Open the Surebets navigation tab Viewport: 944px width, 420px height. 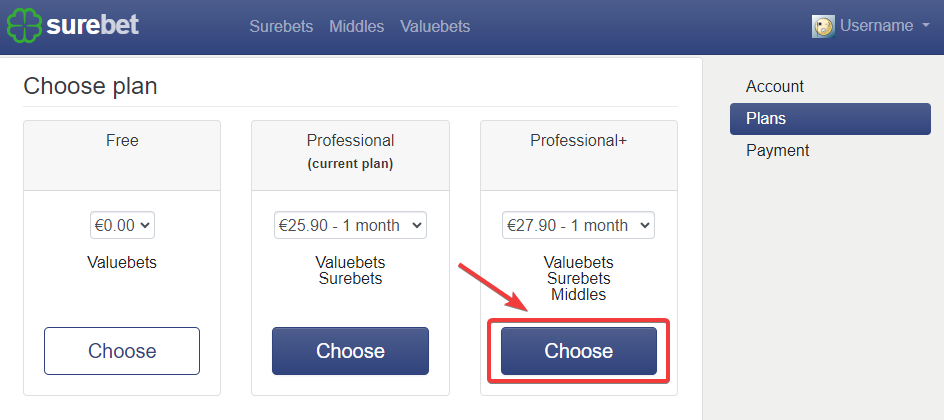pyautogui.click(x=281, y=26)
